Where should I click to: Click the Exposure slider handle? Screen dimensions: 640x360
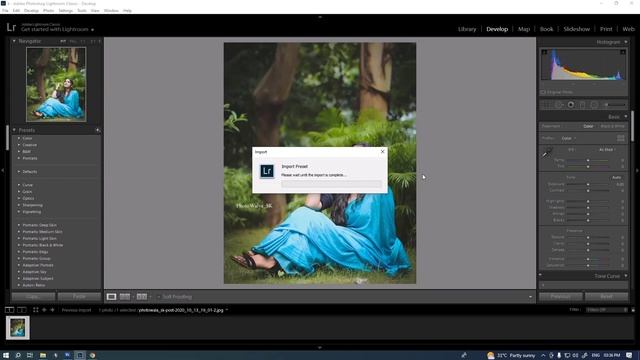588,184
